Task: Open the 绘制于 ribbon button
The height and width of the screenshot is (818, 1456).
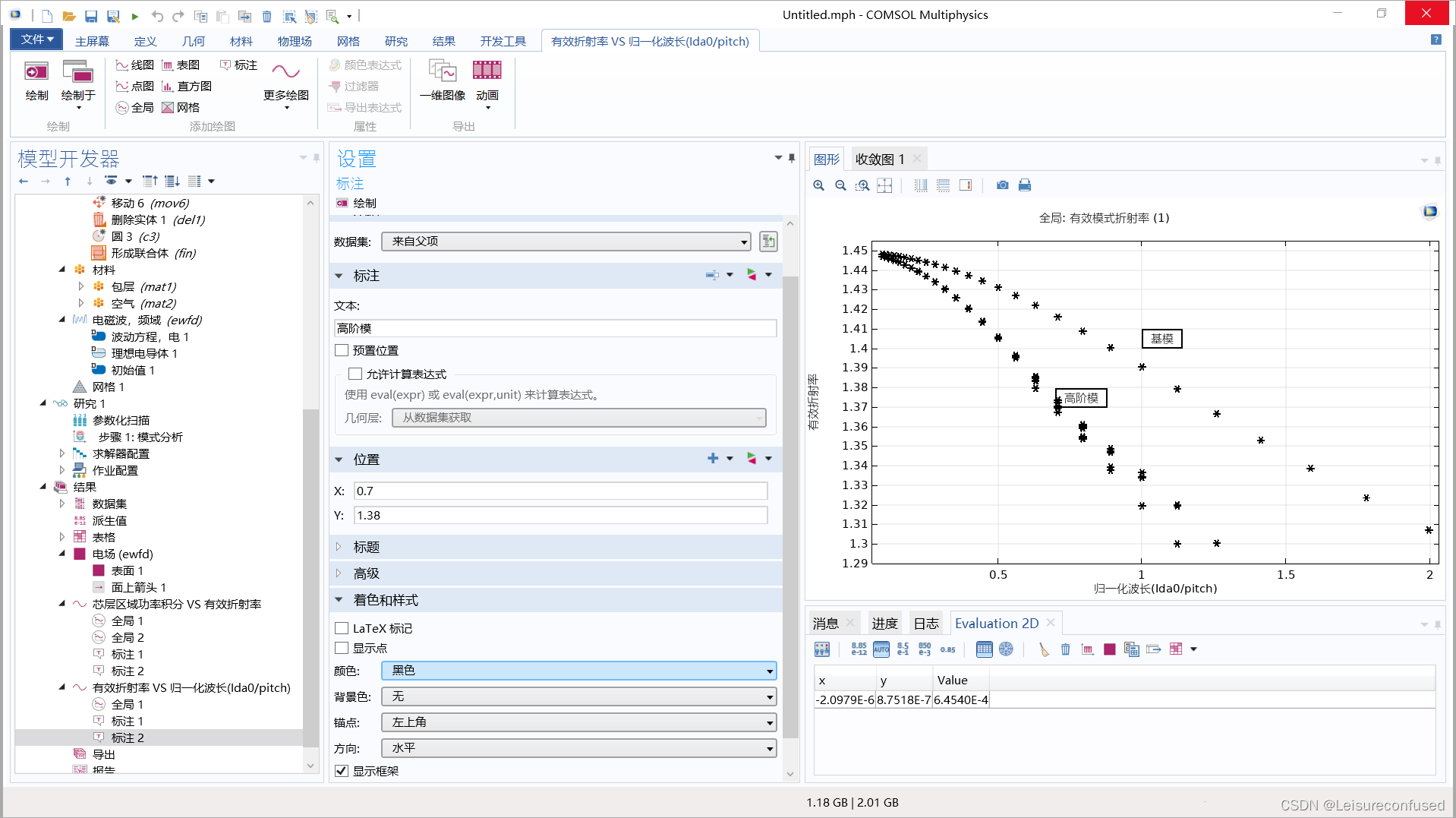Action: click(78, 84)
